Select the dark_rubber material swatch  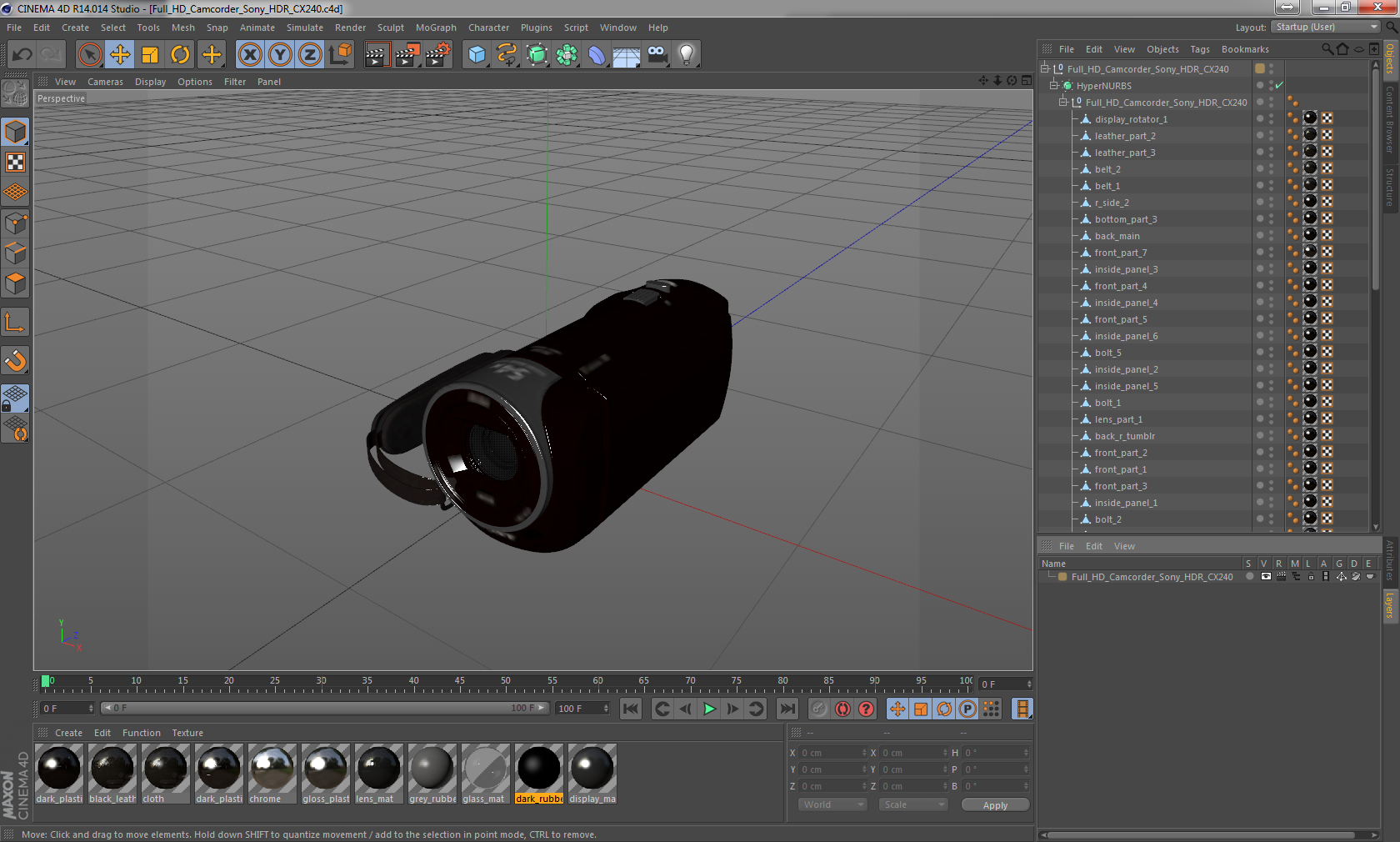pyautogui.click(x=538, y=768)
